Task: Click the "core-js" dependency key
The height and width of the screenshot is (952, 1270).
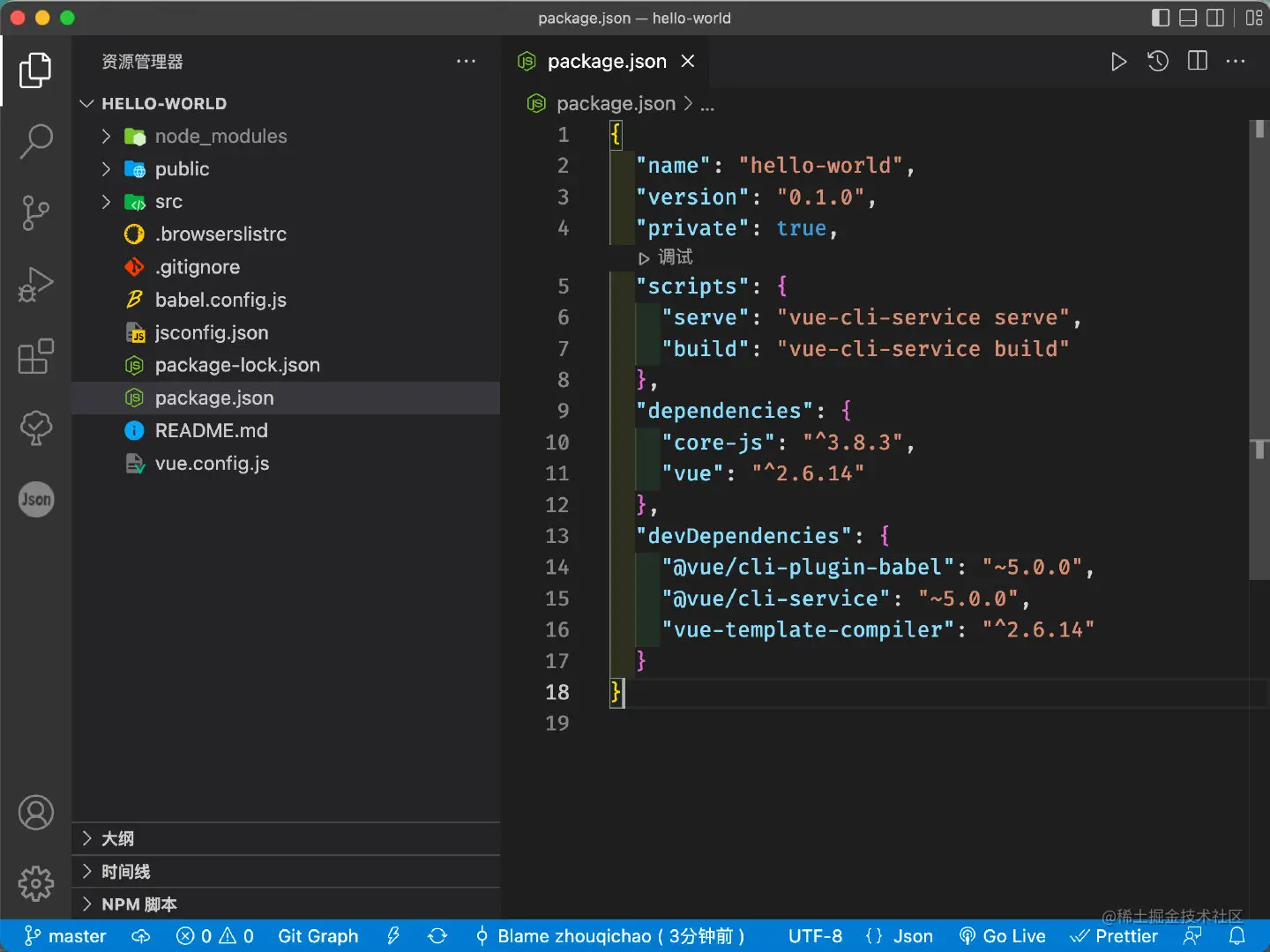Action: point(718,443)
